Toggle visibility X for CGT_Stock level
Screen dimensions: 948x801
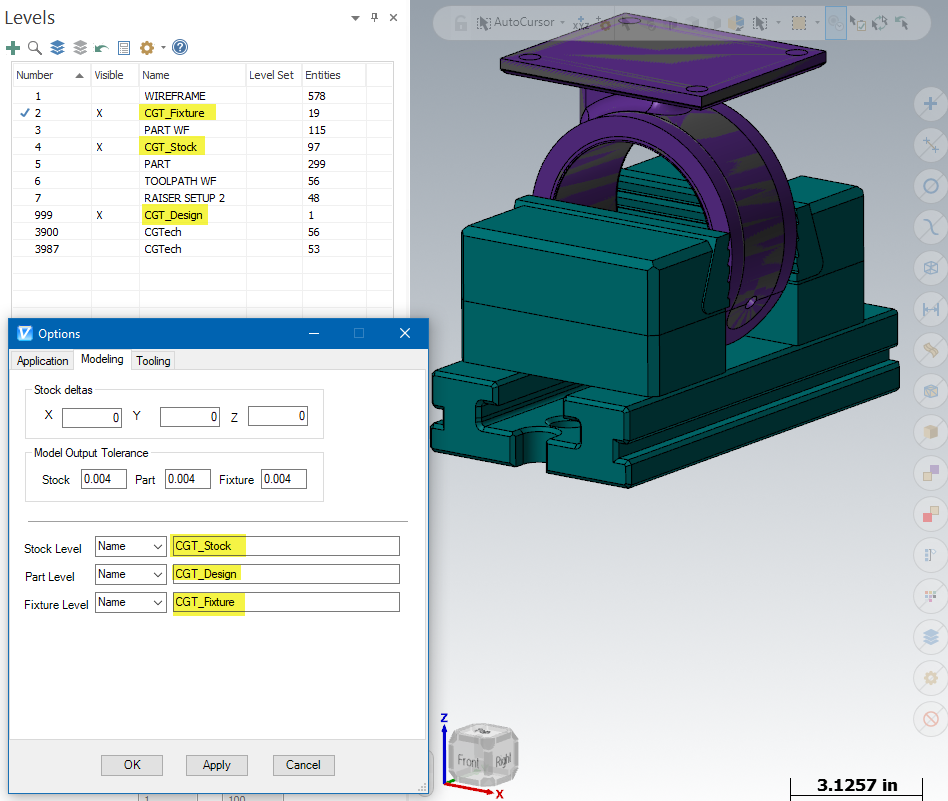[100, 147]
